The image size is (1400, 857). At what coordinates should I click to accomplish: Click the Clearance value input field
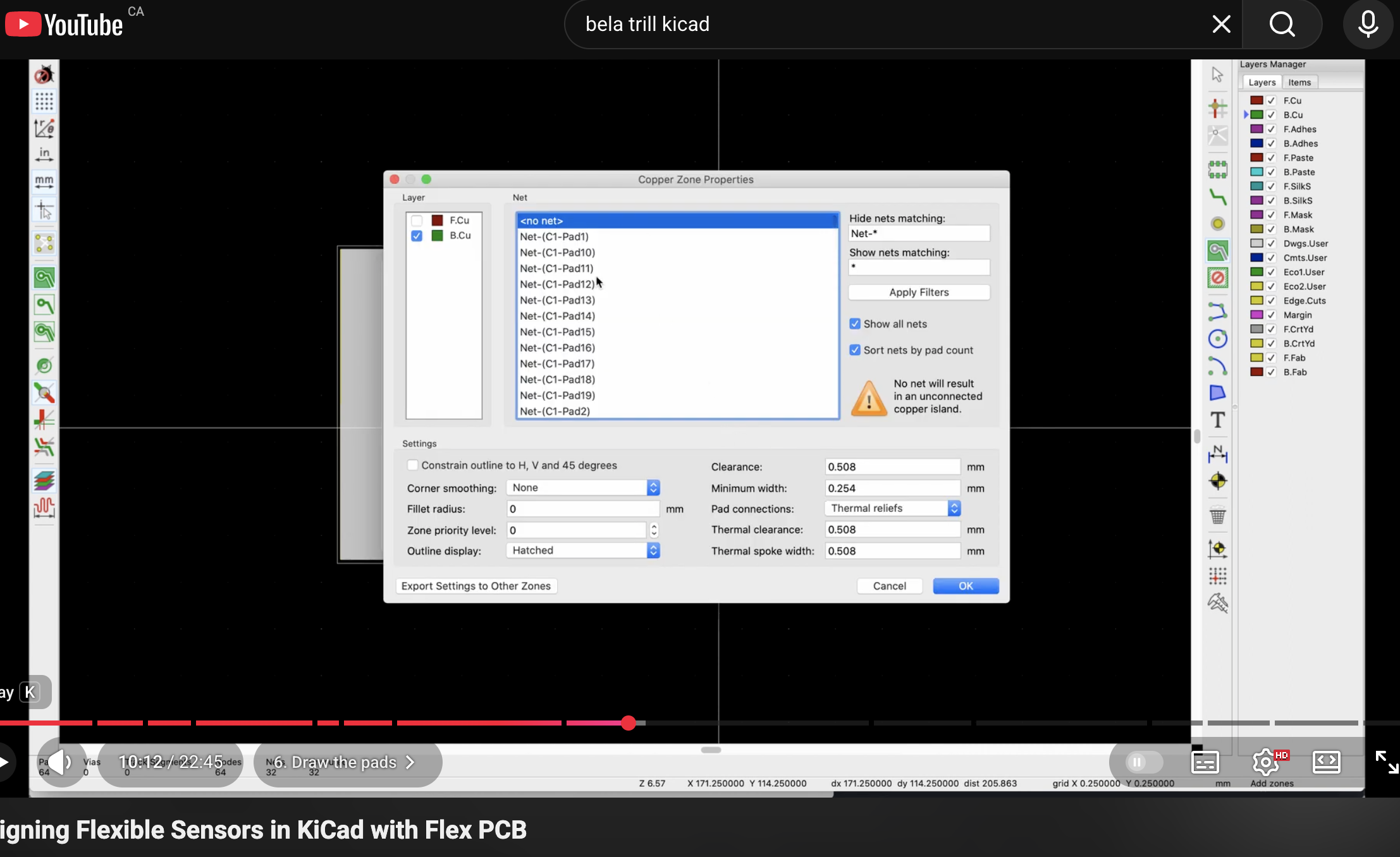coord(892,466)
